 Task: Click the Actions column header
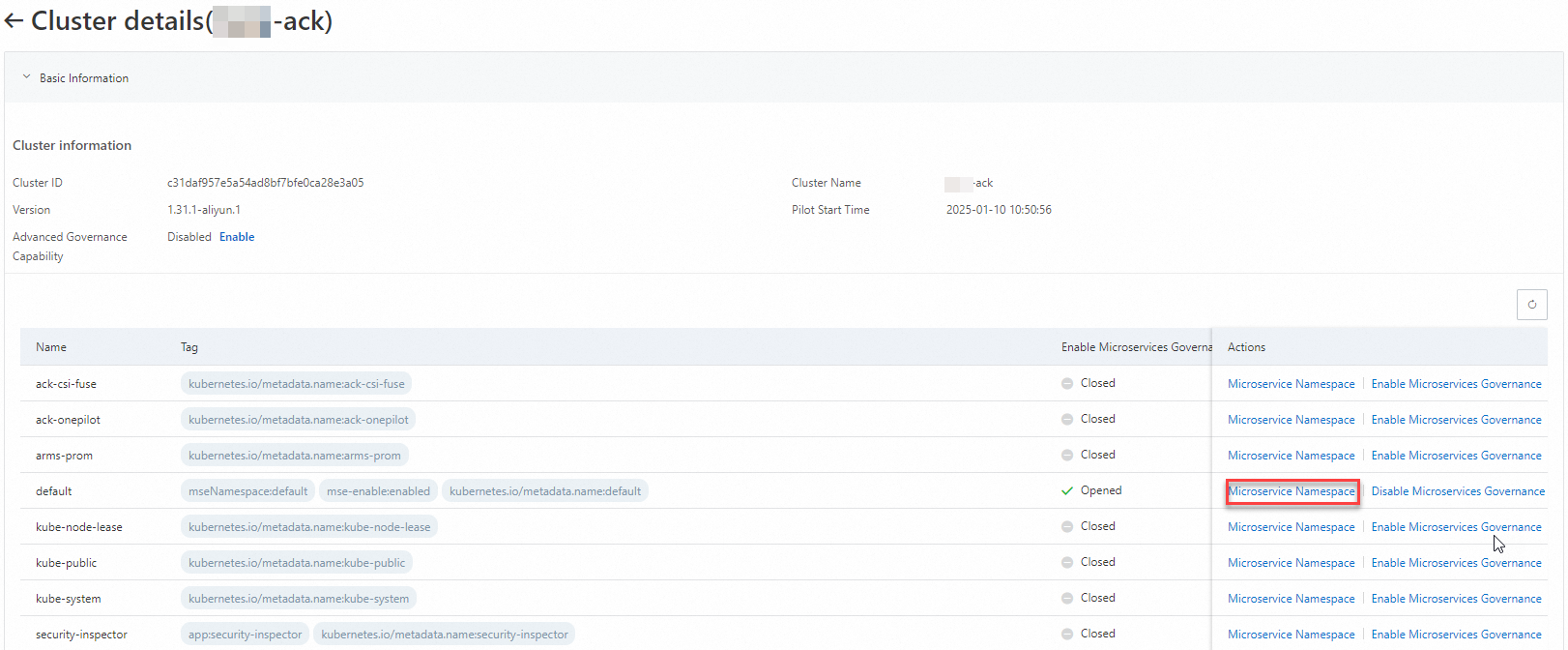(1246, 347)
